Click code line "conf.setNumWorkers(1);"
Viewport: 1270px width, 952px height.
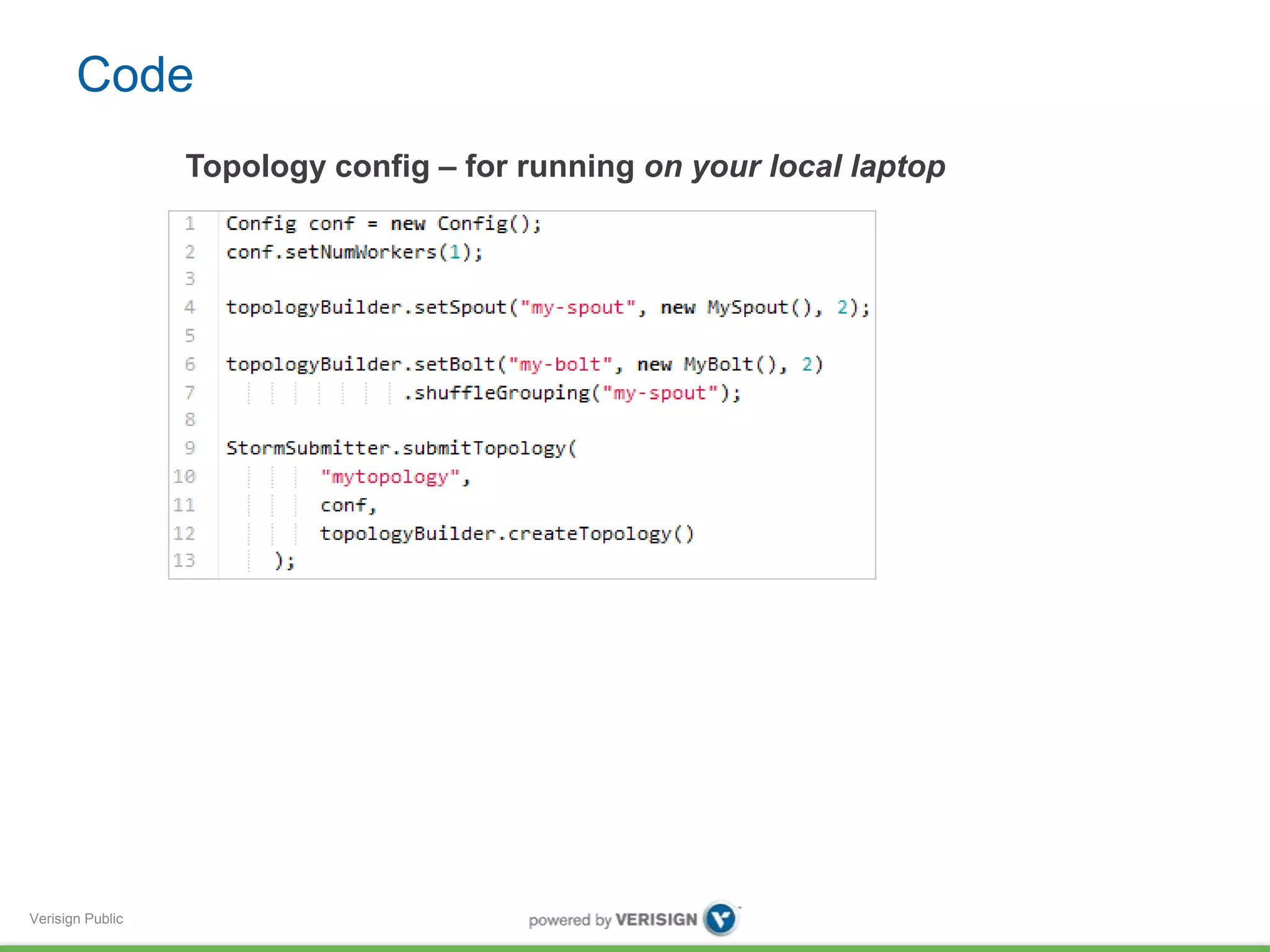[354, 252]
